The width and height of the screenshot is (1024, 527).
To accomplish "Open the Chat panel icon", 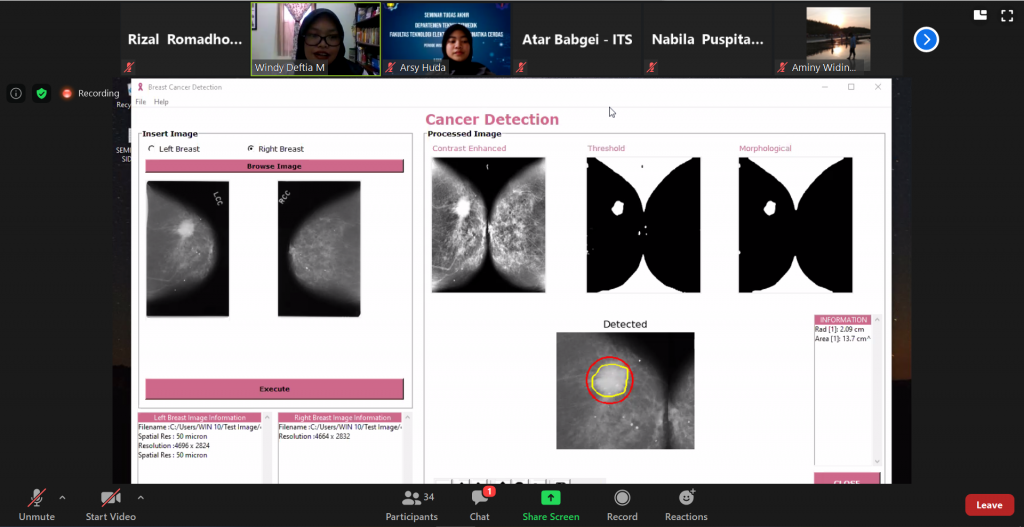I will point(479,498).
